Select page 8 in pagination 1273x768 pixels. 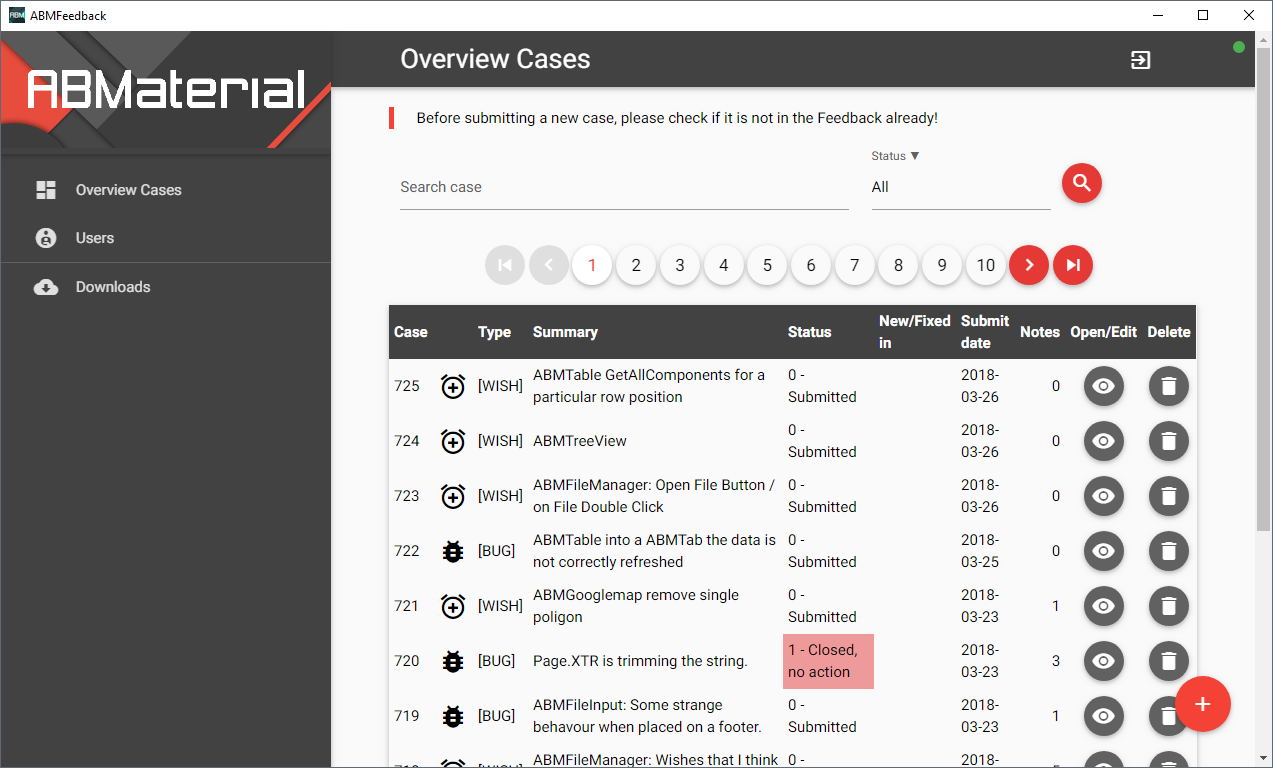[x=898, y=265]
